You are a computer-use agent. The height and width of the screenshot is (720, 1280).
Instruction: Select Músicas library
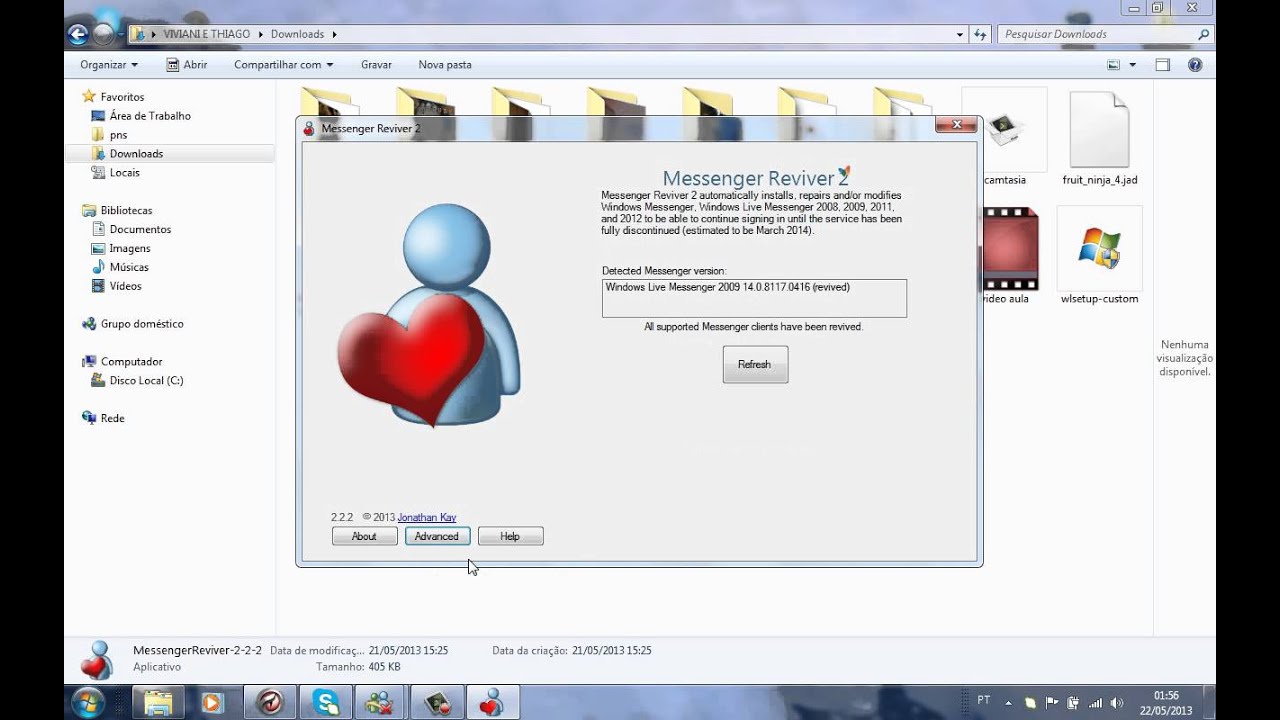129,268
